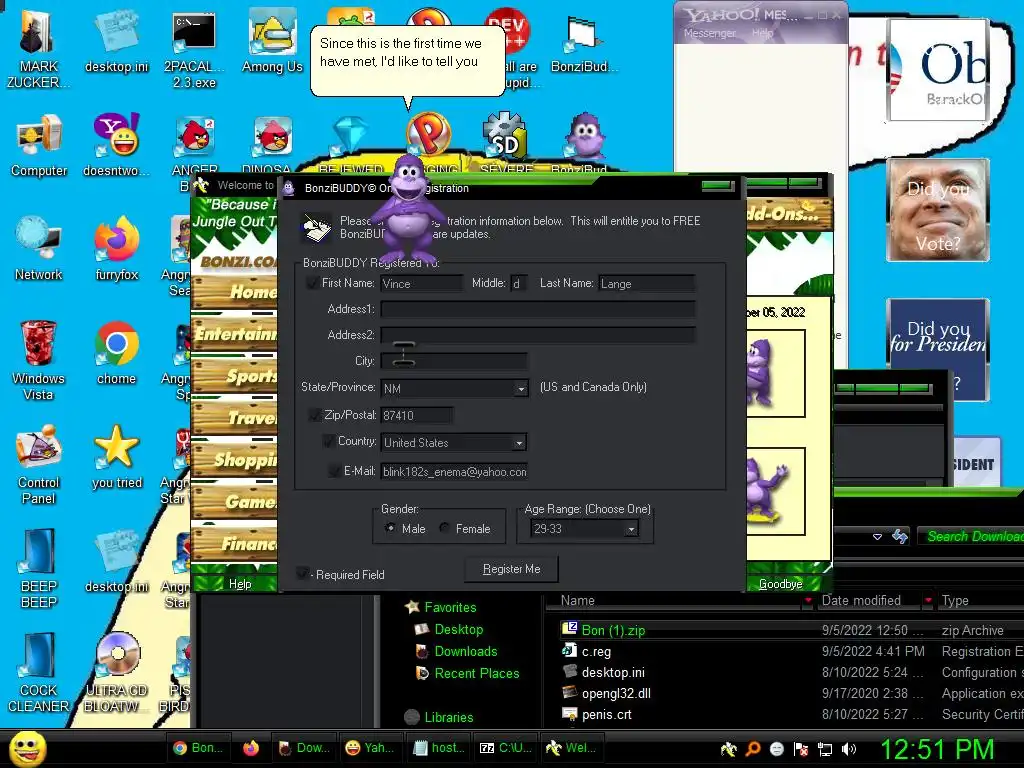Open the Dow... taskbar button

(x=302, y=748)
